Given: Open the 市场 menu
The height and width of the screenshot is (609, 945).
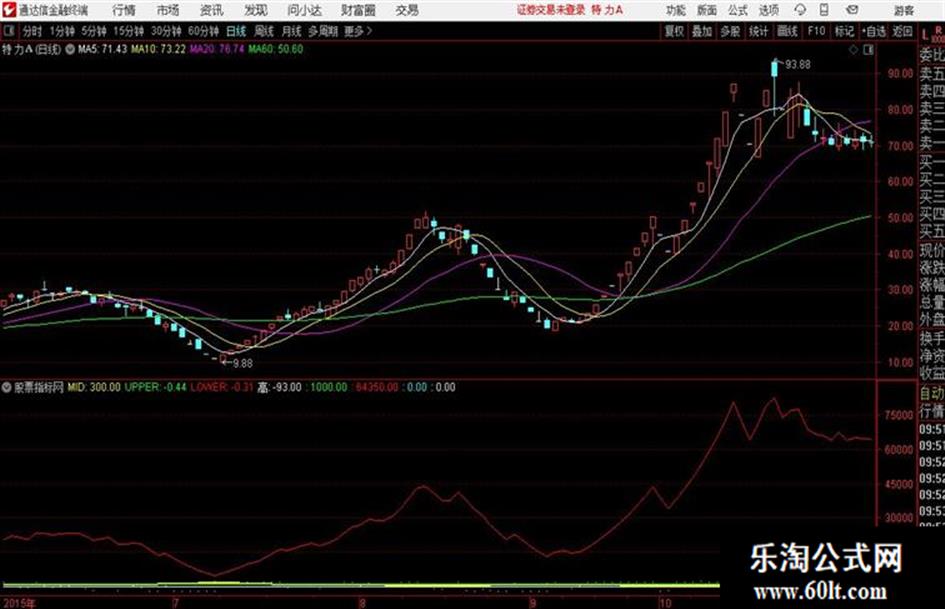Looking at the screenshot, I should pos(168,10).
